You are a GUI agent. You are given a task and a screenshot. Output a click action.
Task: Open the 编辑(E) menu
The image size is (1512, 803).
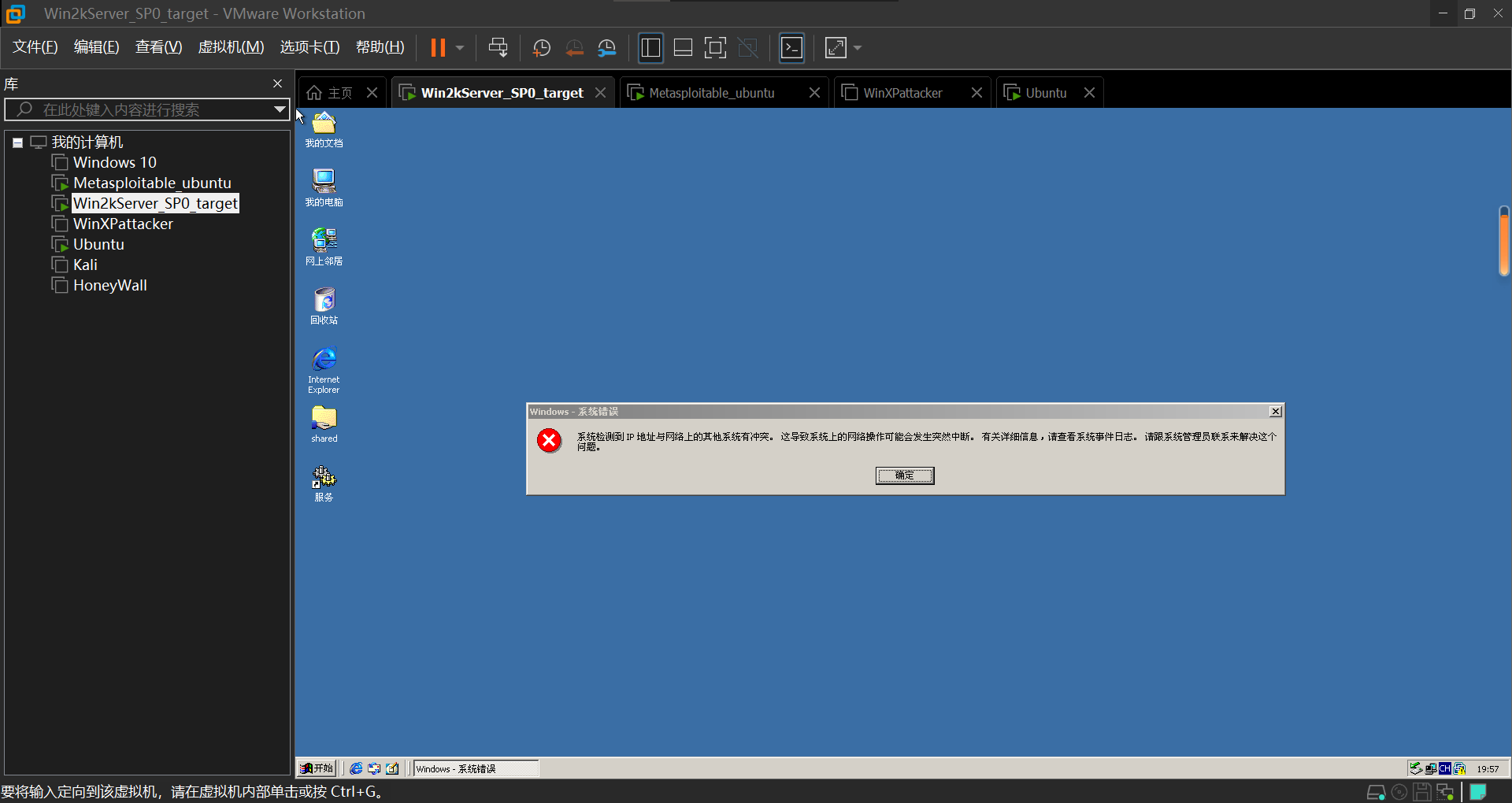[x=96, y=47]
